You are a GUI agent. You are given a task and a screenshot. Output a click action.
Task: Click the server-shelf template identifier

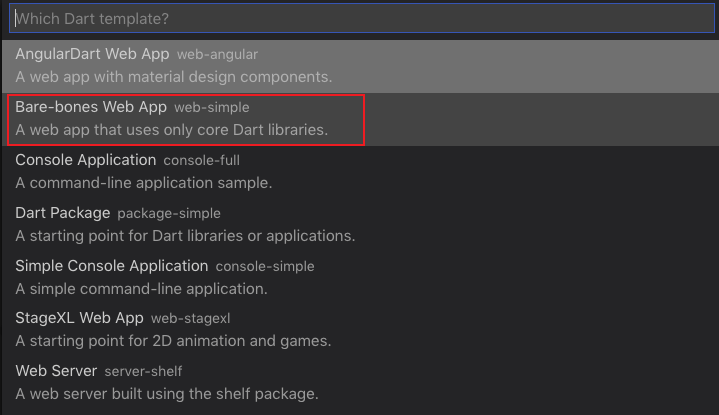143,371
